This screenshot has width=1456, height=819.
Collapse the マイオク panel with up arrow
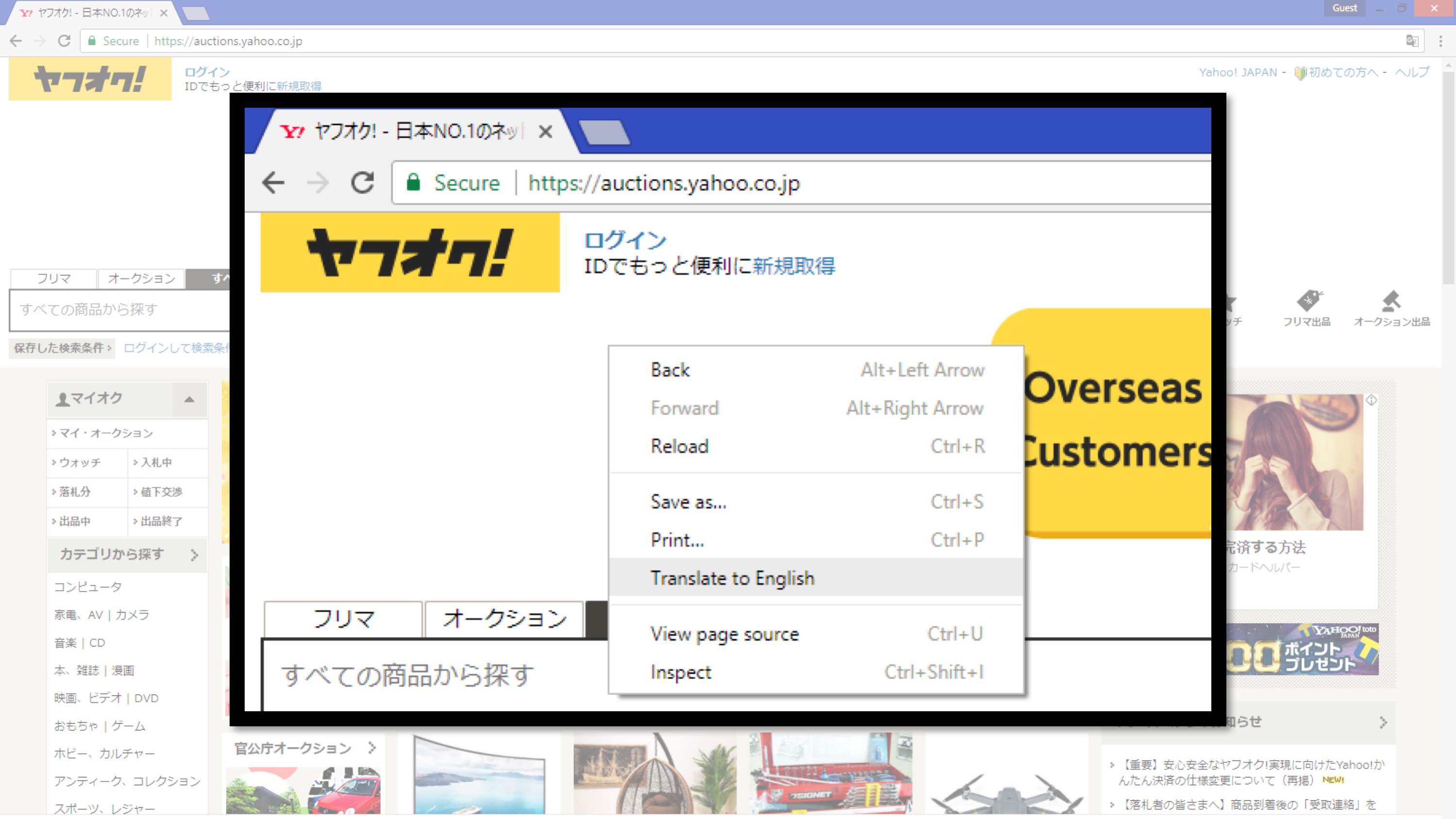pos(189,400)
